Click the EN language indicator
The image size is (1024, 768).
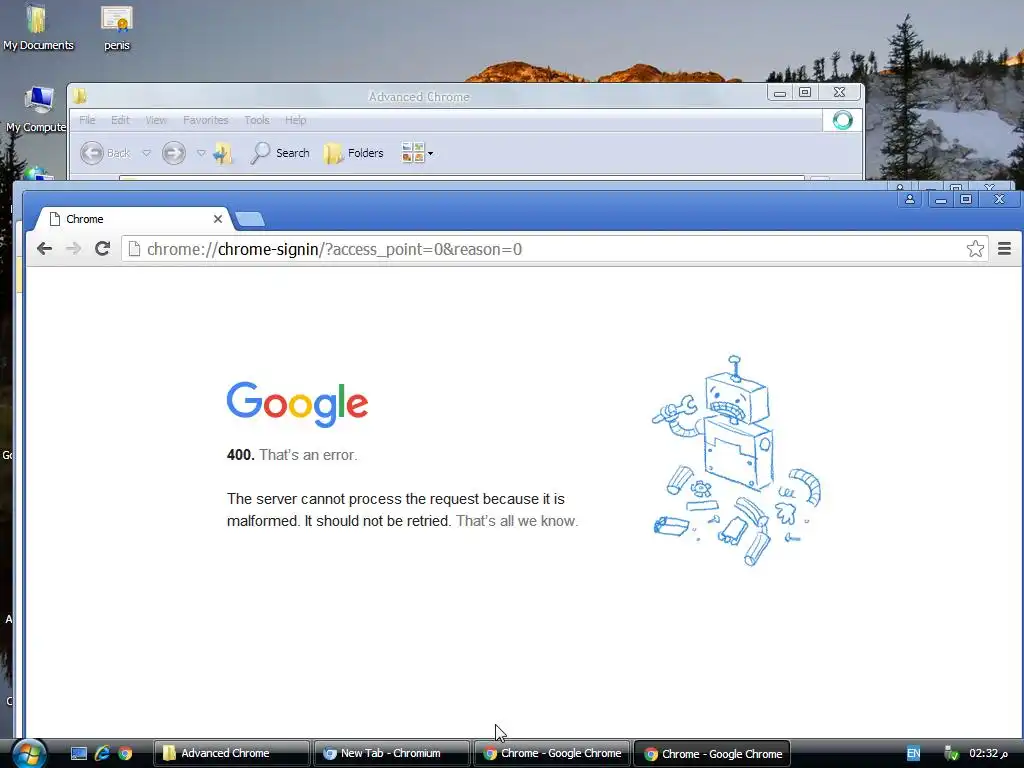(913, 754)
